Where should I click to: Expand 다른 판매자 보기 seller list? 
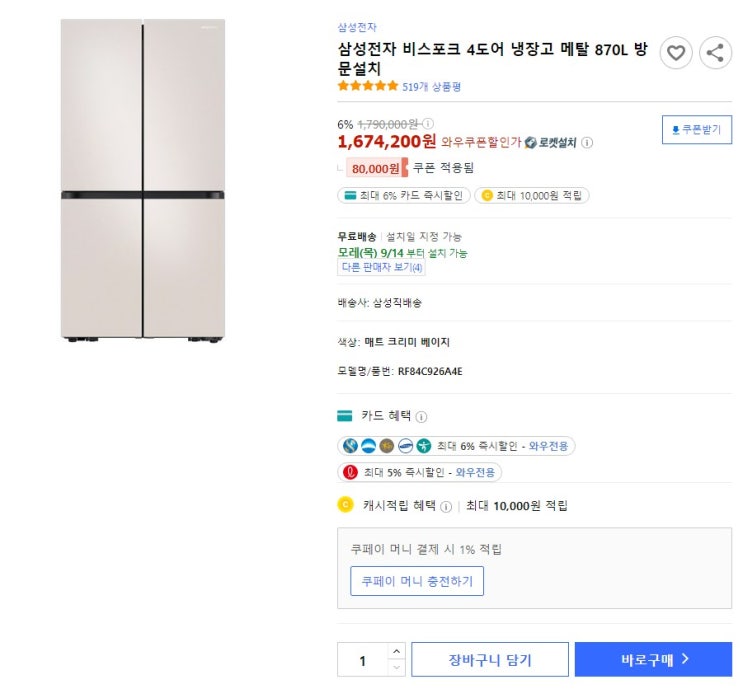(x=382, y=268)
